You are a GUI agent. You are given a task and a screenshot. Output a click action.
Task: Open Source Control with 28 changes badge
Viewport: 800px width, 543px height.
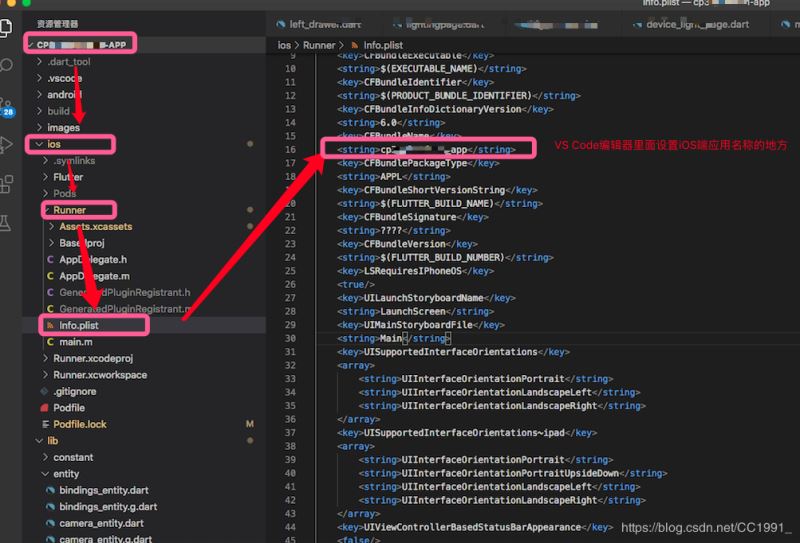(9, 105)
